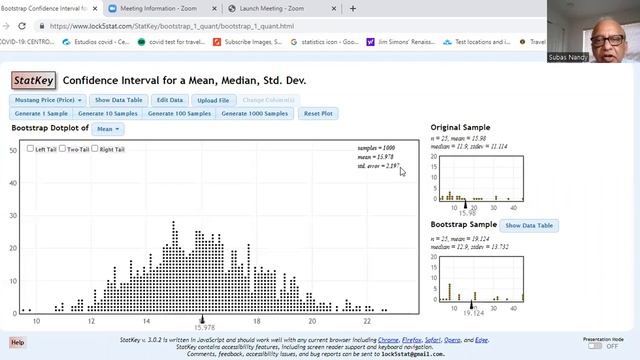
Task: Open the statistics icon Google bookmark
Action: tap(324, 42)
